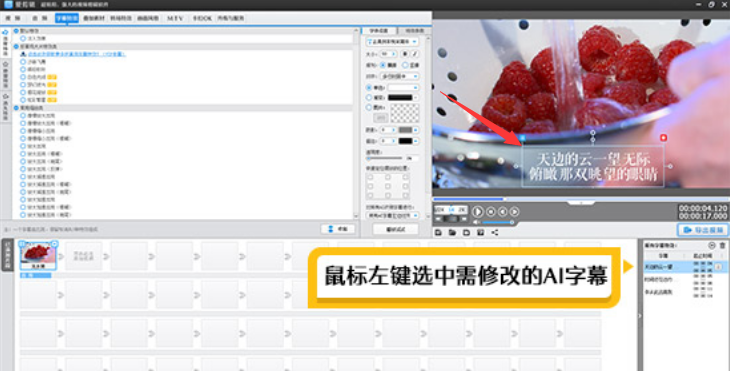
Task: Switch to the 特效参数 settings tab
Action: pyautogui.click(x=415, y=31)
